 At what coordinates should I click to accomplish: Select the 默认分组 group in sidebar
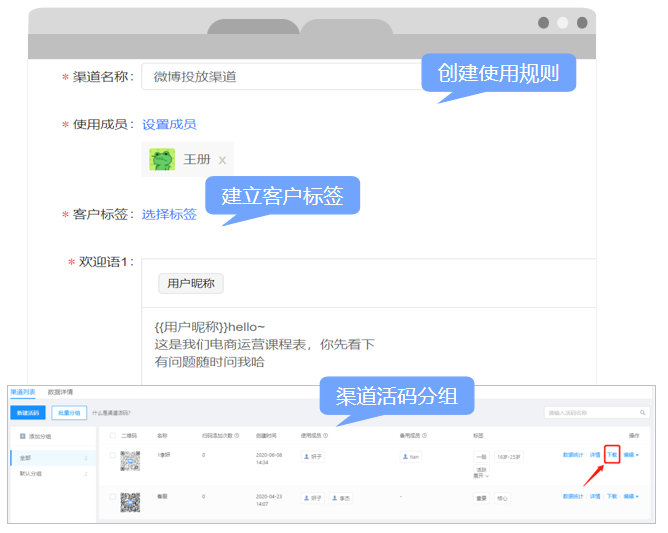32,473
